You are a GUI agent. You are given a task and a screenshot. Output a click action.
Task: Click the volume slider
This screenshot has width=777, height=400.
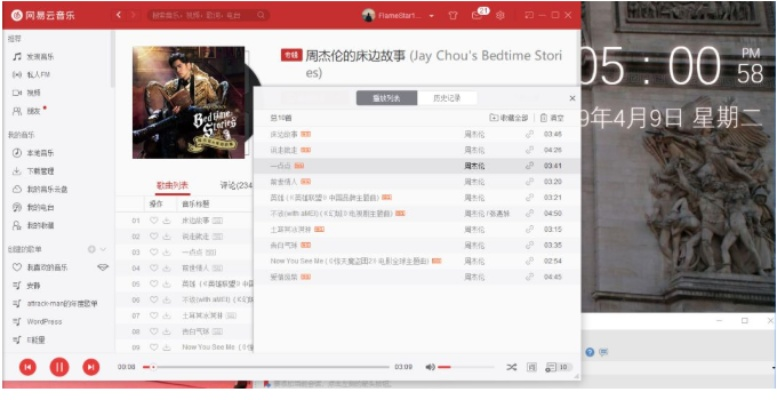point(466,367)
